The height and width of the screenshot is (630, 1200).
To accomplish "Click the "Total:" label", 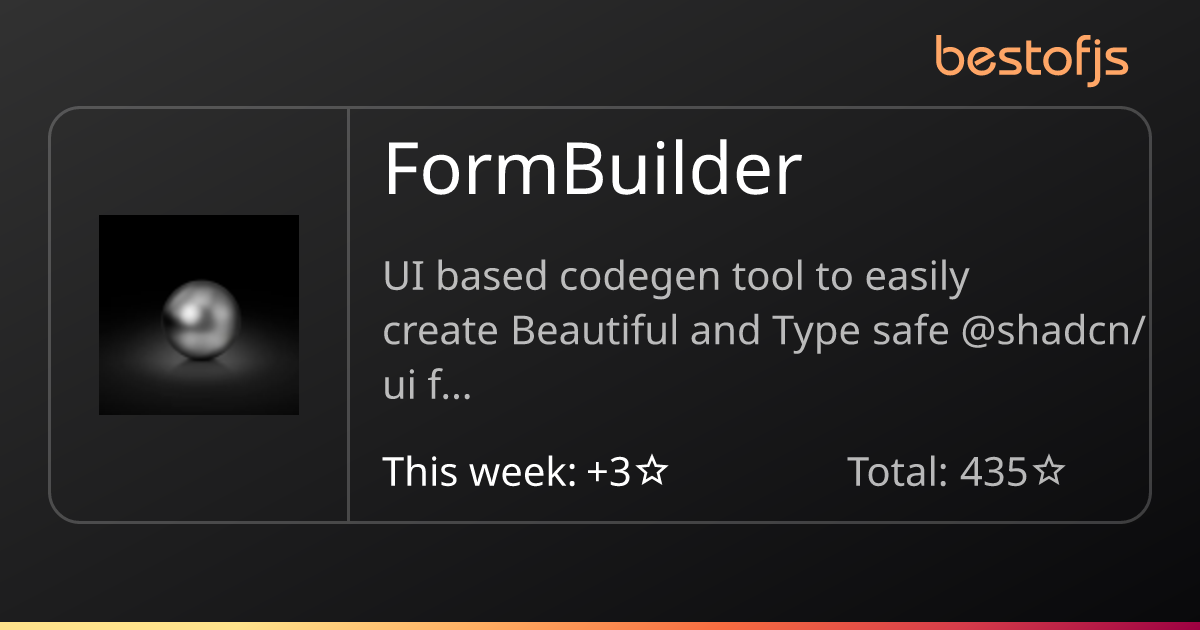I will (x=898, y=472).
